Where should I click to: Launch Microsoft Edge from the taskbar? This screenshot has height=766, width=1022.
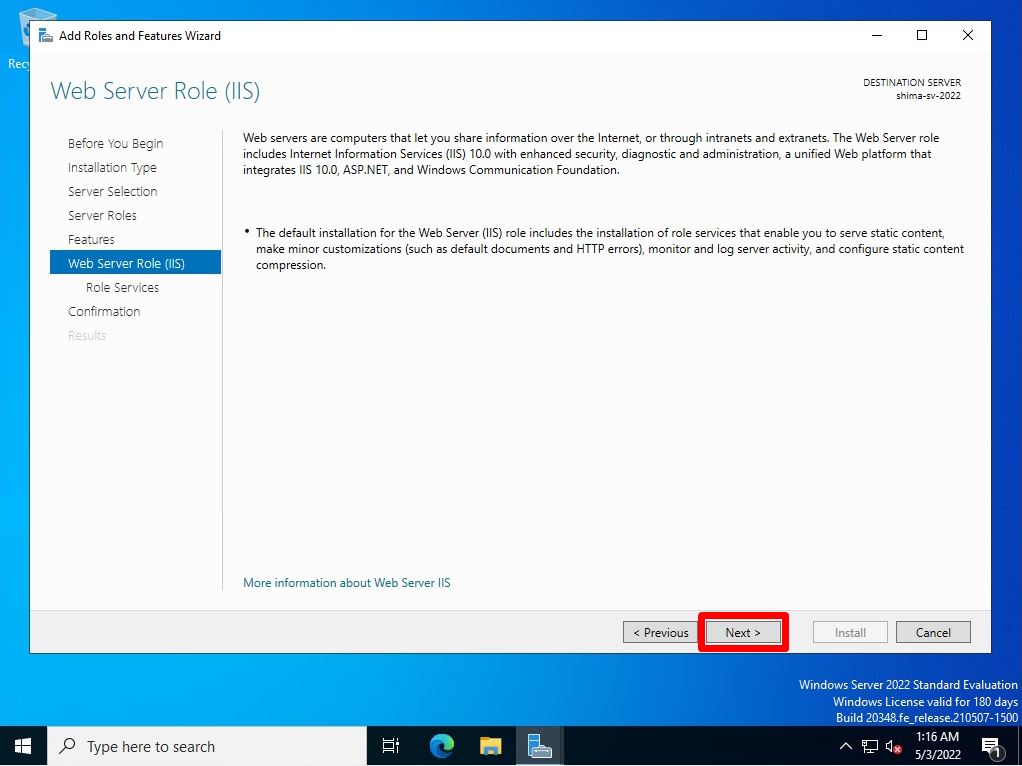point(441,746)
